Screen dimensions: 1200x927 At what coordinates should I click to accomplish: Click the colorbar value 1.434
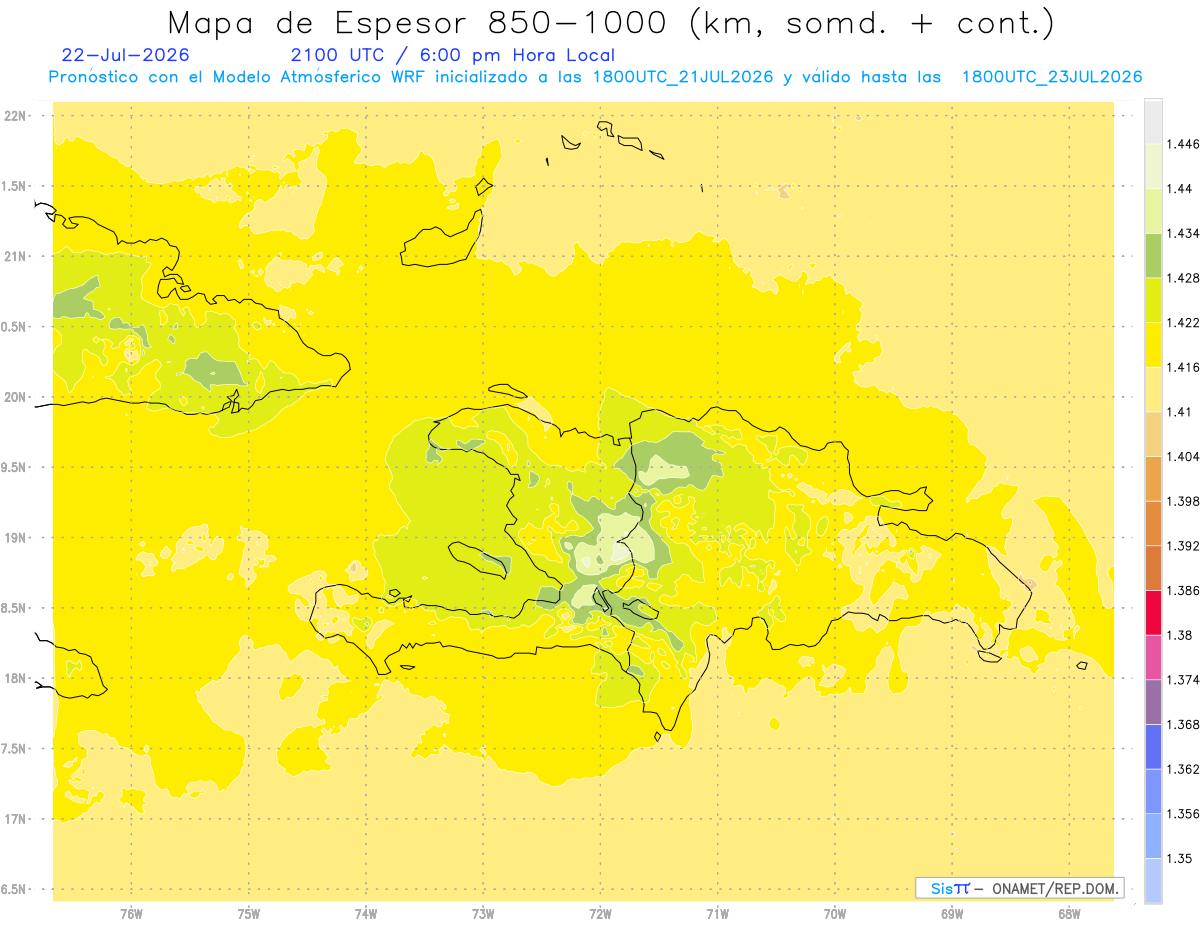1184,233
